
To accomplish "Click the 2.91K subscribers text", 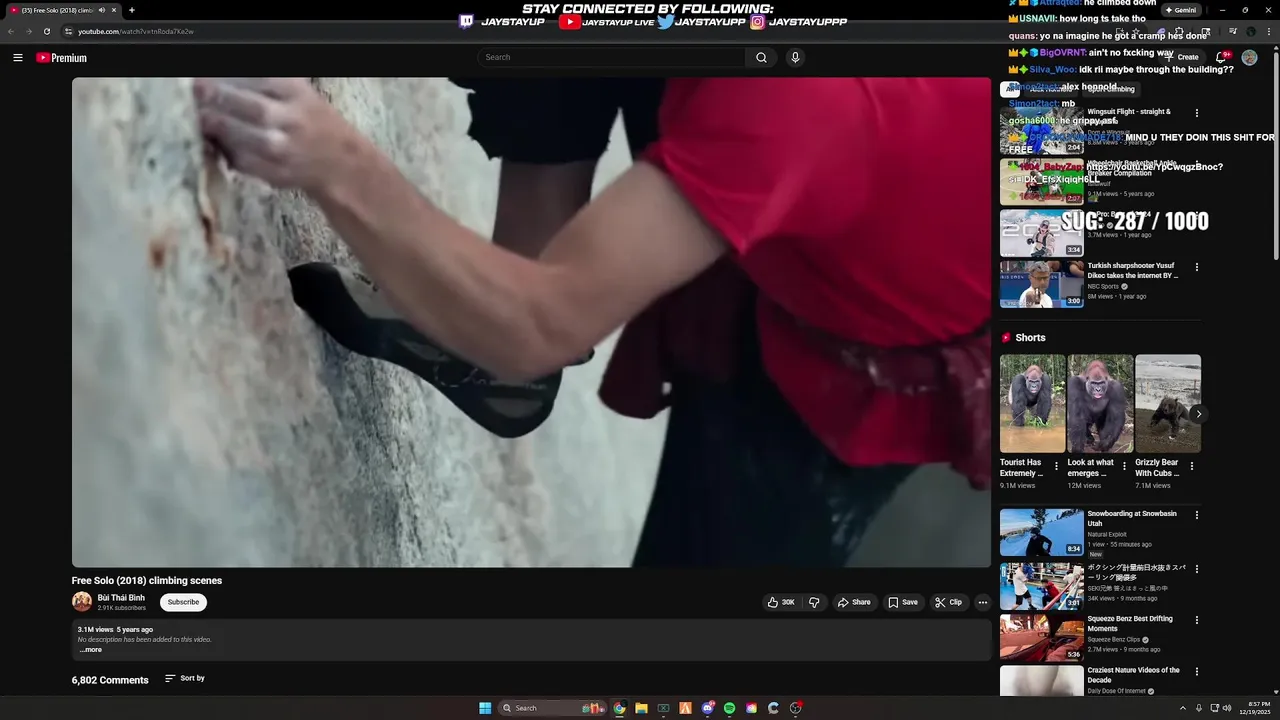I will coord(121,608).
